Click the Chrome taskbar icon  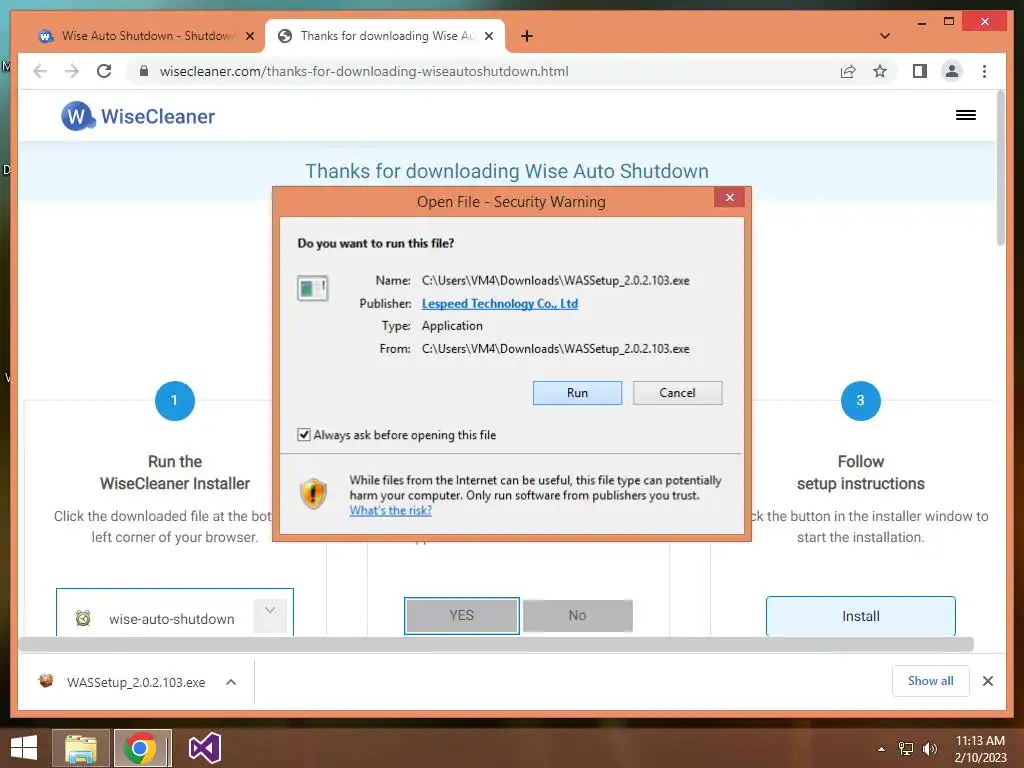(142, 748)
